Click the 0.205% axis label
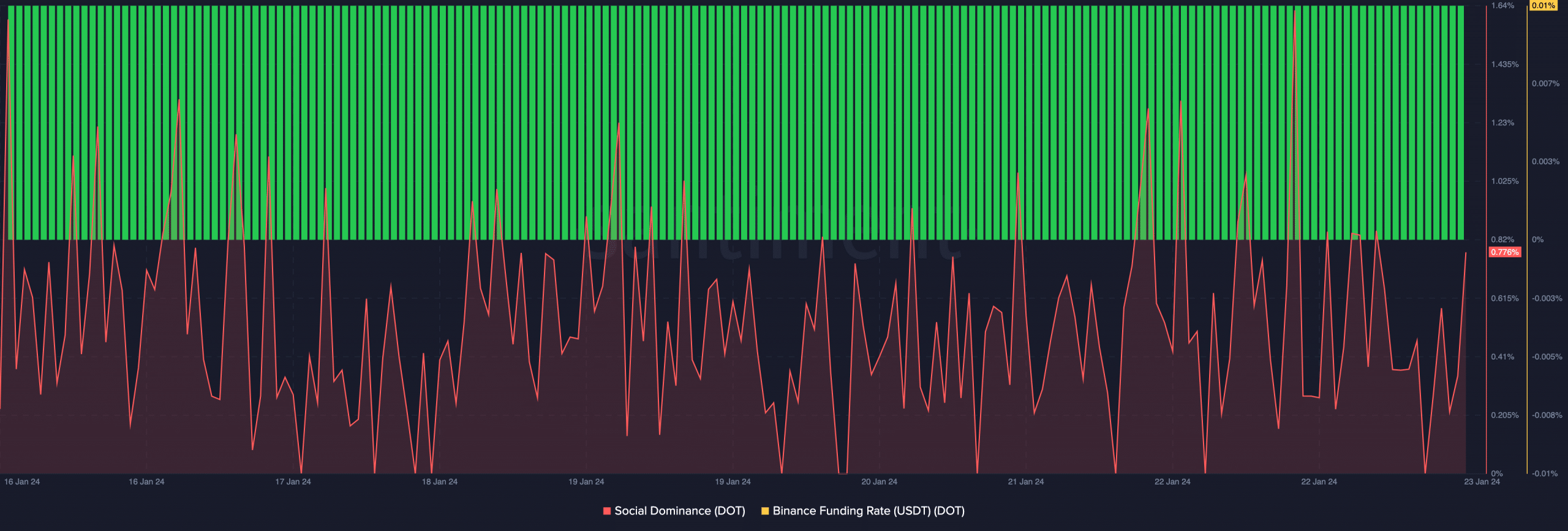1568x531 pixels. (x=1505, y=415)
